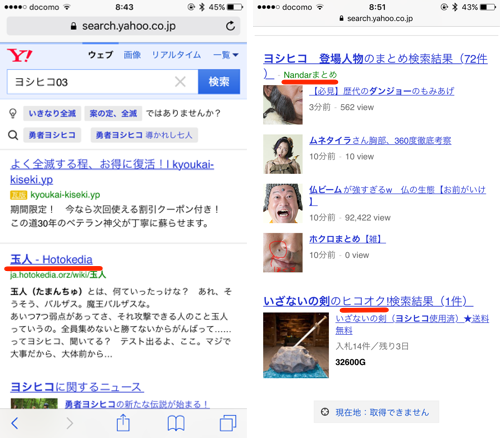
Task: Switch to the リアルタイム tab
Action: (x=176, y=55)
